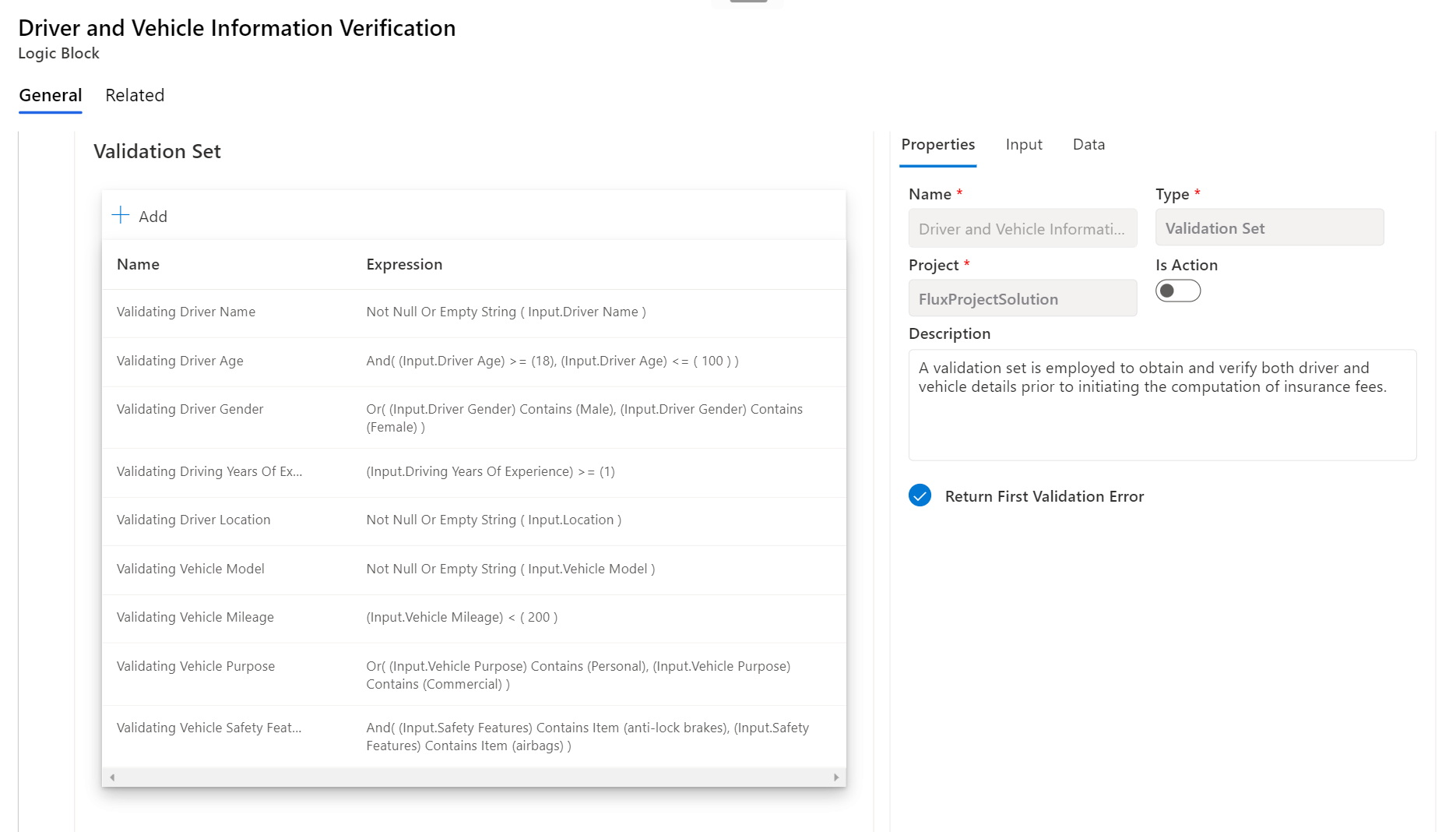This screenshot has height=832, width=1456.
Task: Enable the Return First Validation Error option
Action: 920,495
